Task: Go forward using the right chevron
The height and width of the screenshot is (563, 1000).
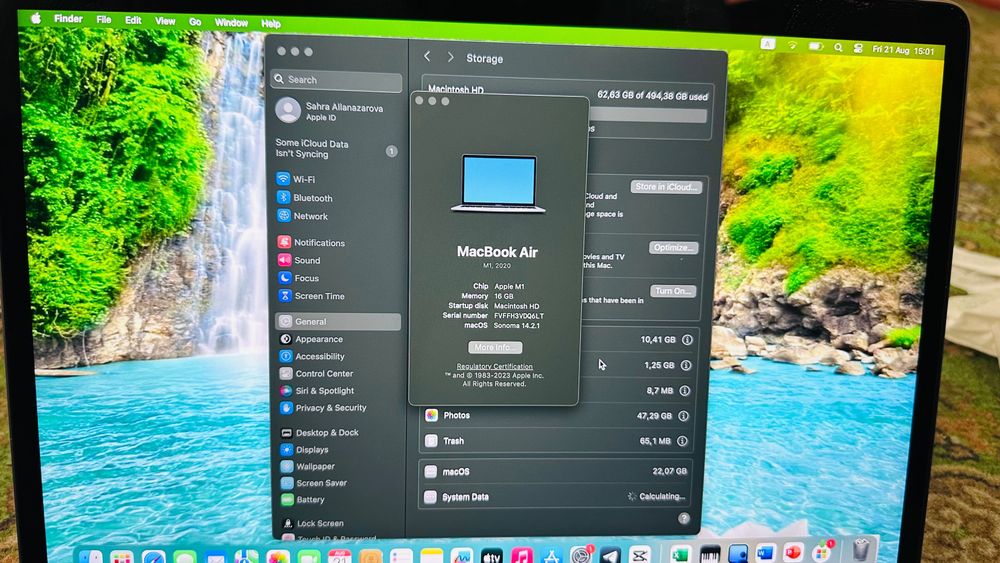Action: coord(450,57)
